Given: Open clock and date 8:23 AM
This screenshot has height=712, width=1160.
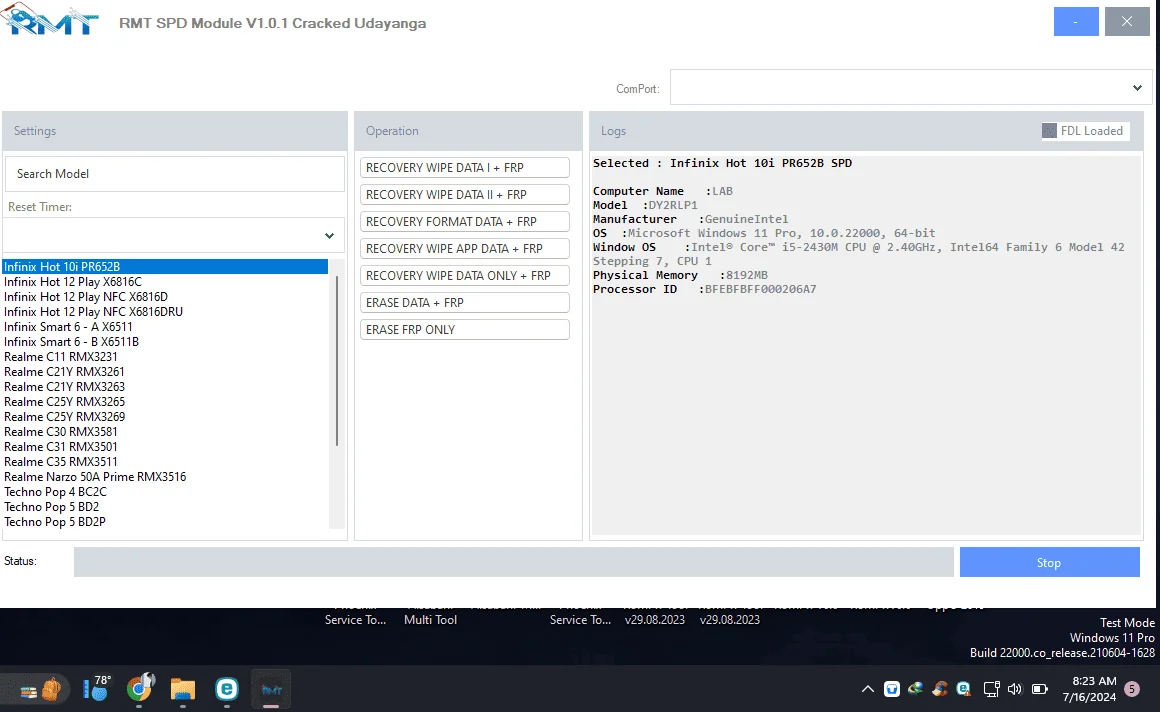Looking at the screenshot, I should (1089, 689).
